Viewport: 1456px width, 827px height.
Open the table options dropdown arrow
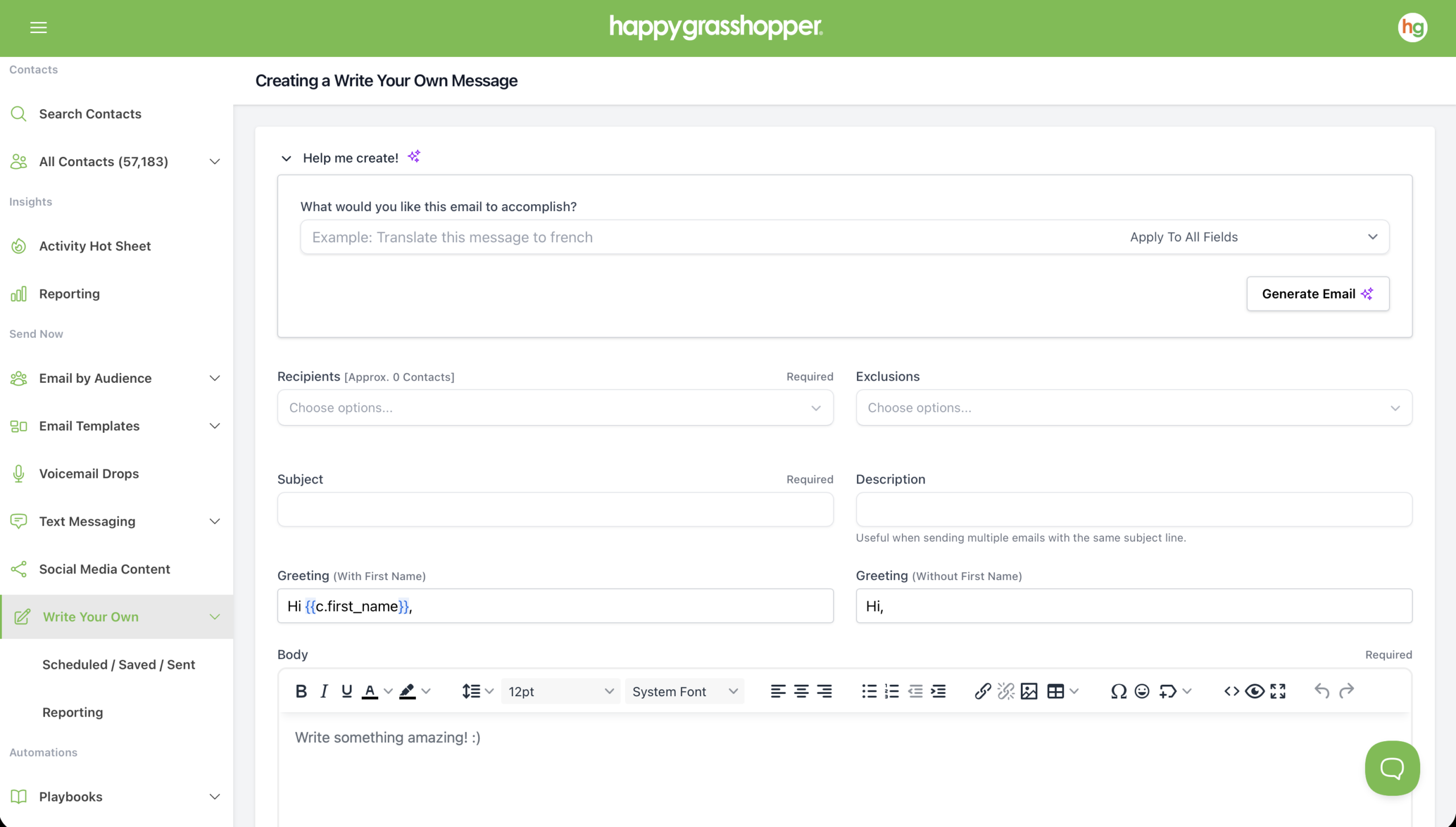coord(1074,691)
